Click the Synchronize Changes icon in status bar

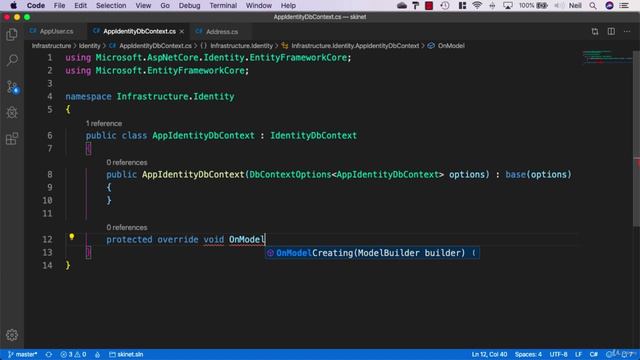[49, 354]
